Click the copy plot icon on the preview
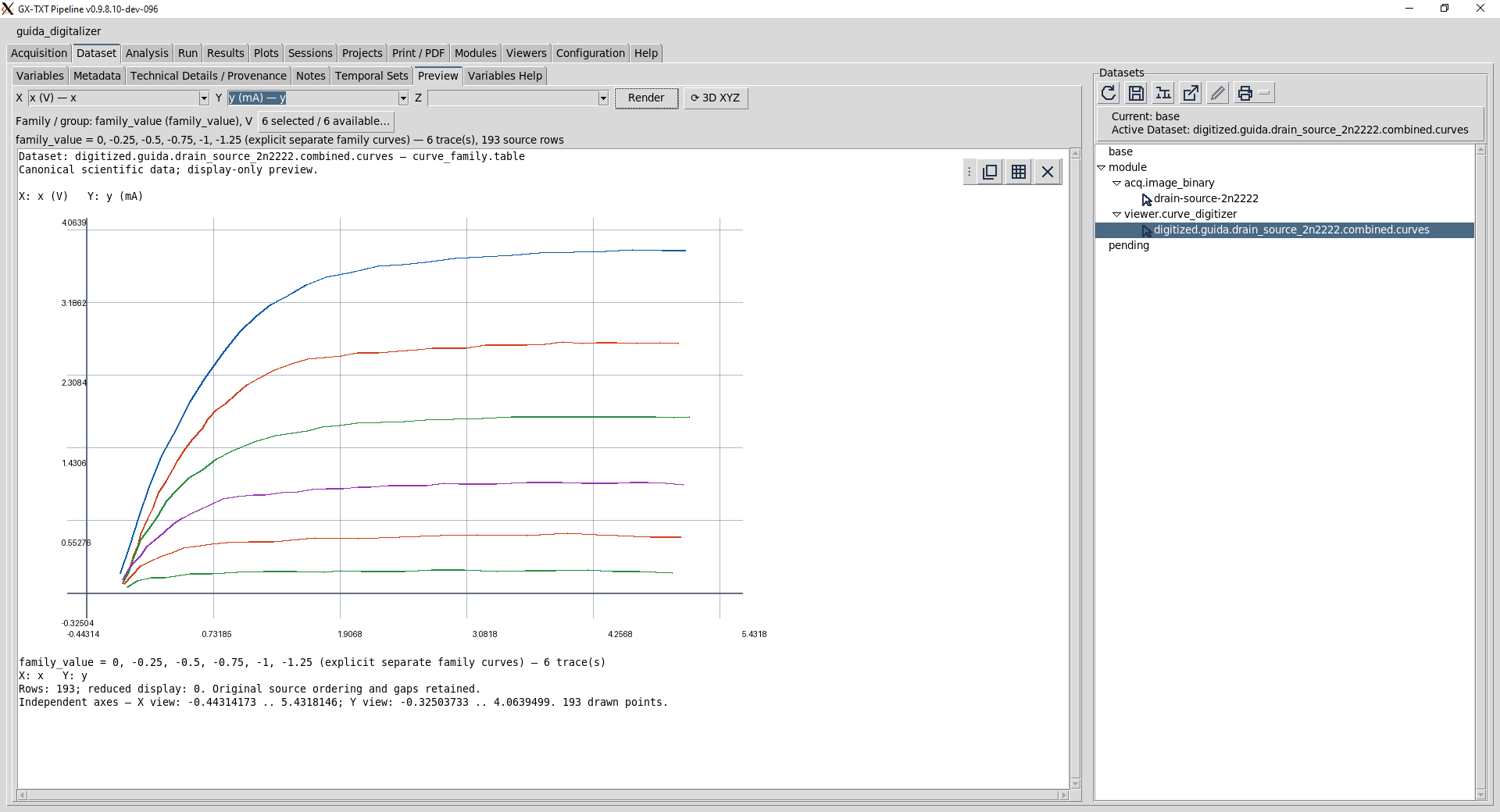This screenshot has width=1500, height=812. click(990, 172)
